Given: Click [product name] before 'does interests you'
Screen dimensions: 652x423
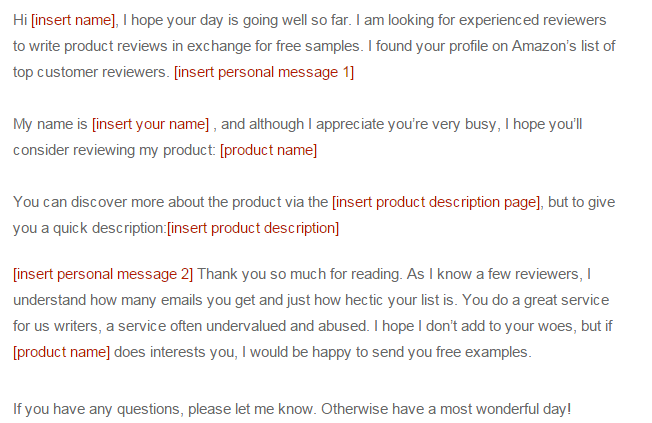Looking at the screenshot, I should tap(62, 352).
